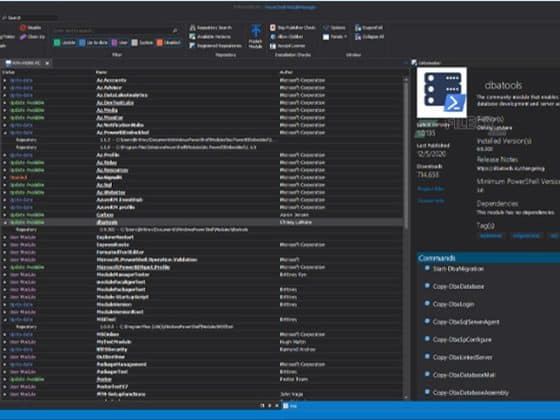The image size is (560, 420).
Task: Select the Az.Relay module name
Action: coord(106,162)
